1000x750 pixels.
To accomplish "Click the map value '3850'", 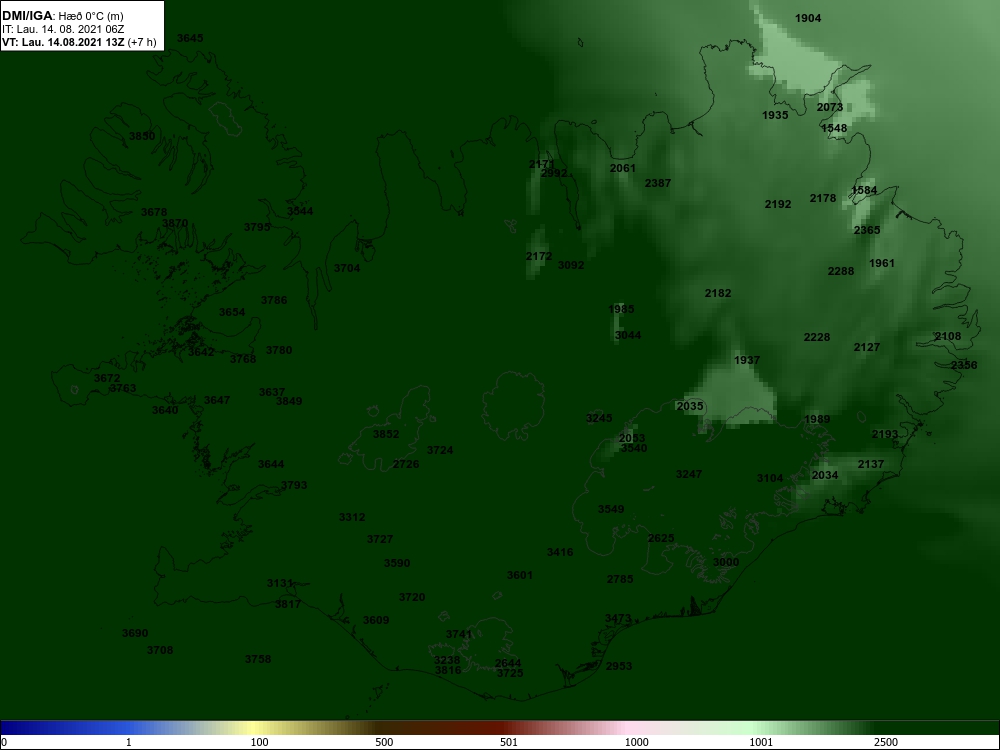I will tap(142, 136).
